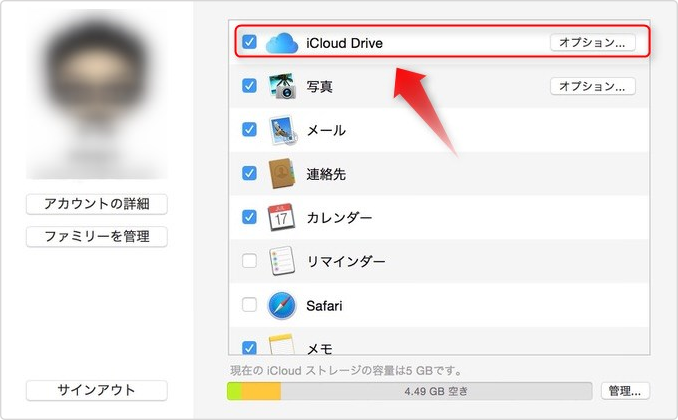Enable the Safari checkbox
This screenshot has height=420, width=678.
click(x=249, y=305)
